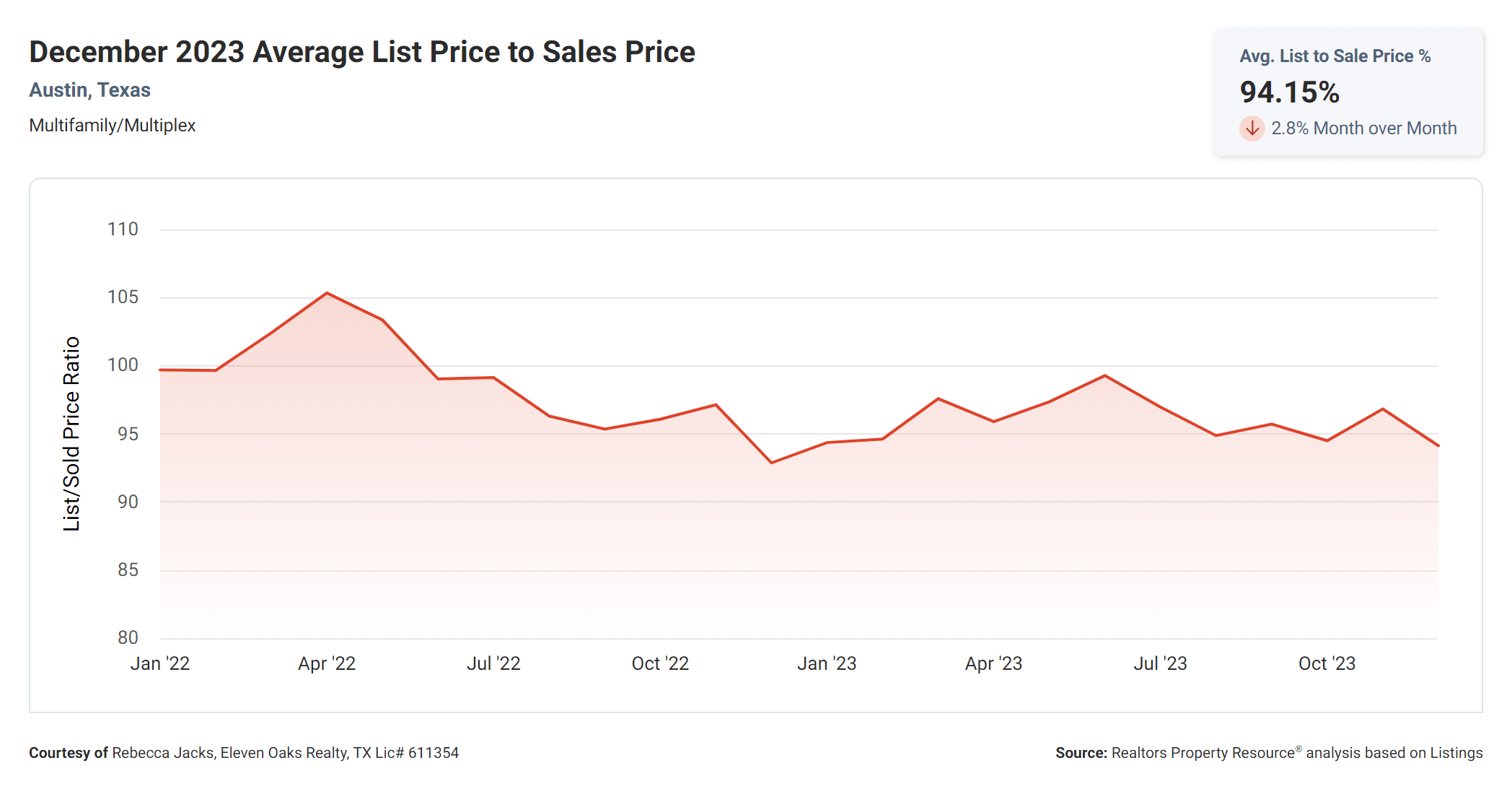
Task: Select the Jan '23 x-axis label
Action: coord(827,663)
